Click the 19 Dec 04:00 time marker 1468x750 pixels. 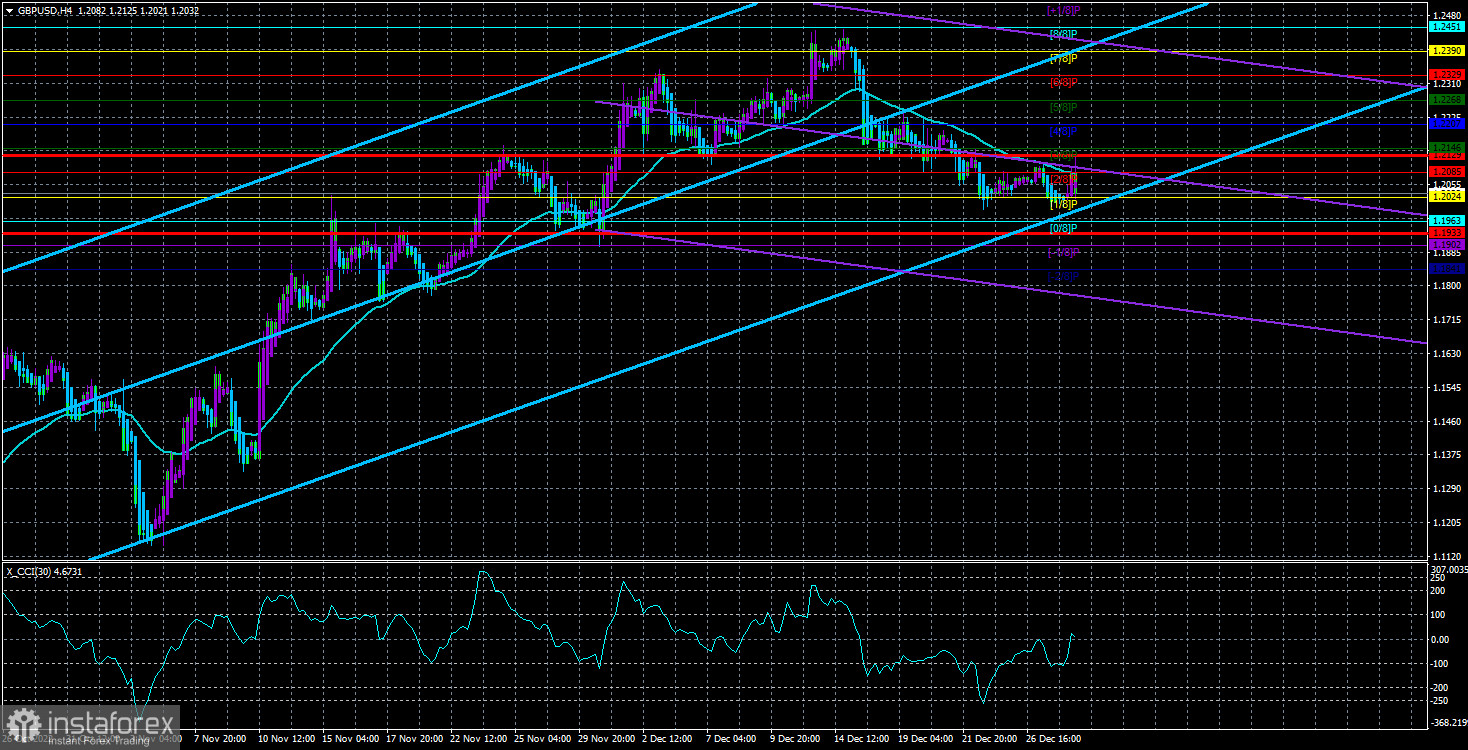[x=924, y=739]
